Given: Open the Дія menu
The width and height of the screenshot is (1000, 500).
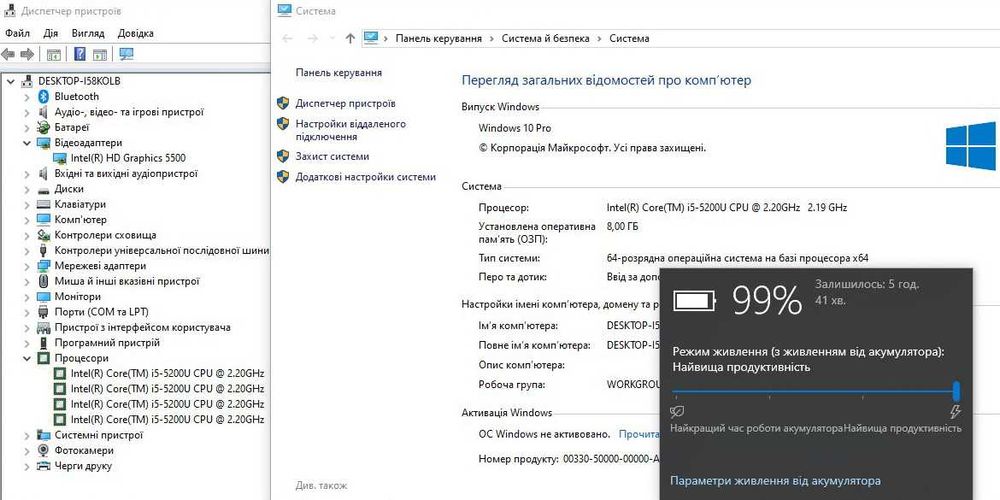Looking at the screenshot, I should point(51,33).
